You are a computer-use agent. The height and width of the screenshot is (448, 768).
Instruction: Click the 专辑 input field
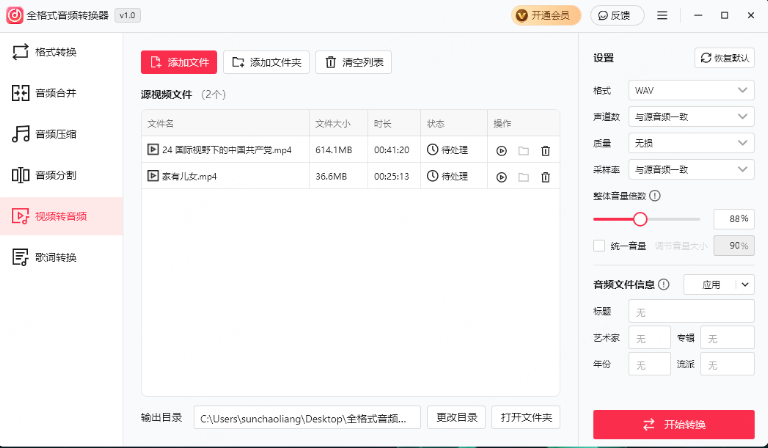[727, 338]
